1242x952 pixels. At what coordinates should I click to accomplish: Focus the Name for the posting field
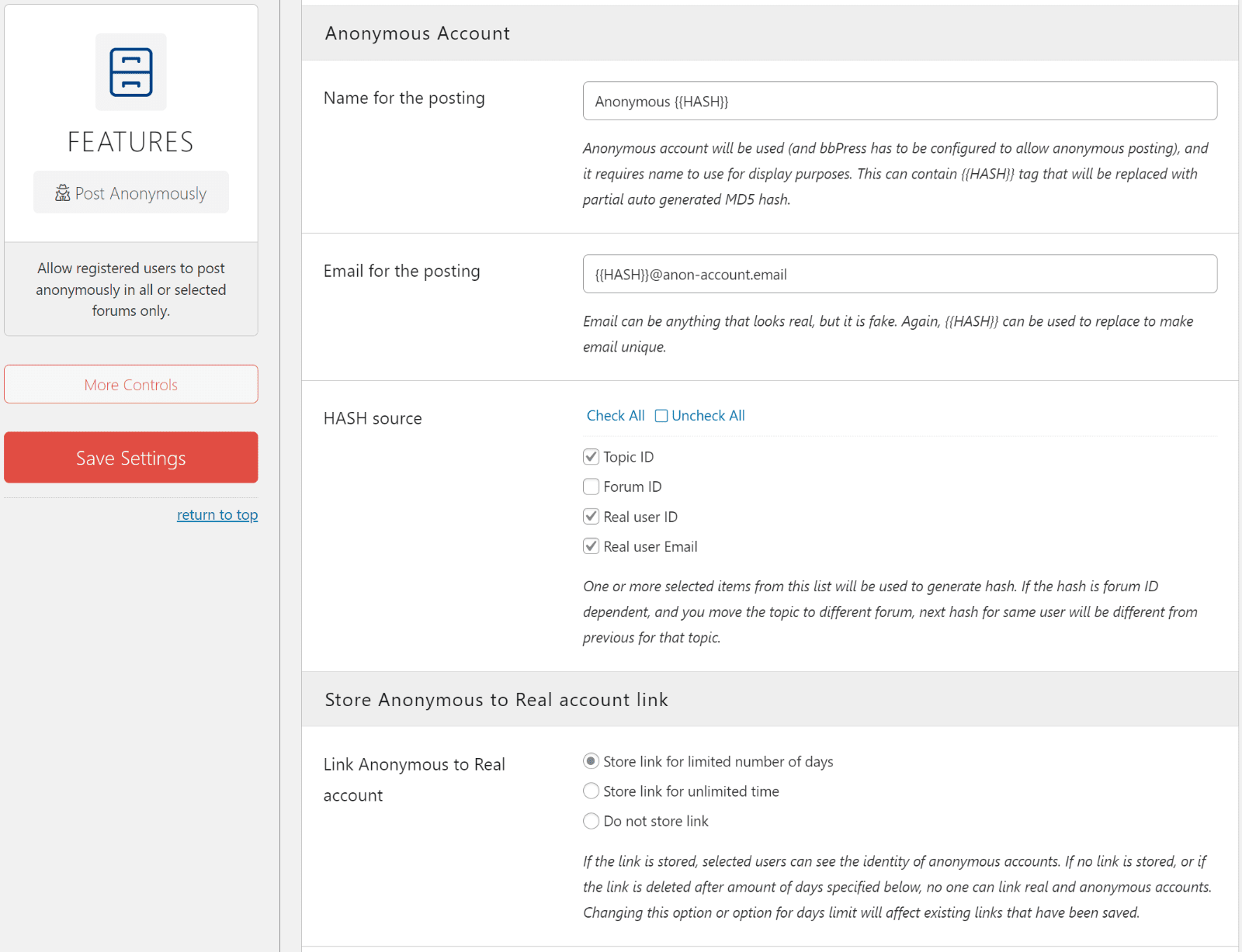tap(900, 101)
